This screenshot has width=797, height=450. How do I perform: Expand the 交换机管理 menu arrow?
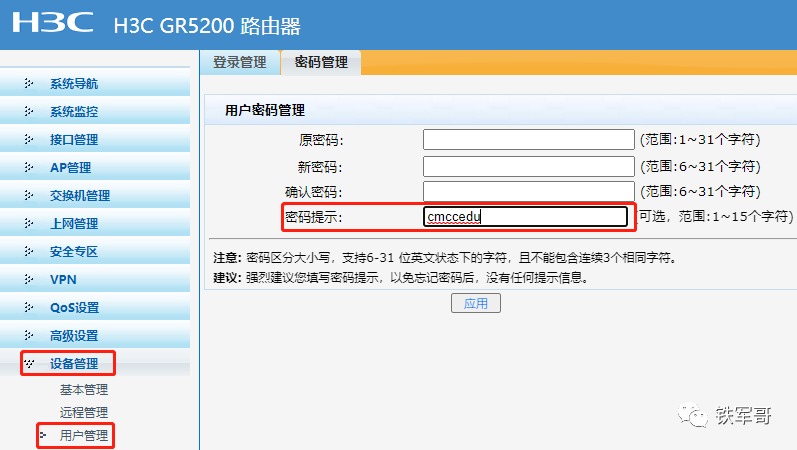[28, 195]
